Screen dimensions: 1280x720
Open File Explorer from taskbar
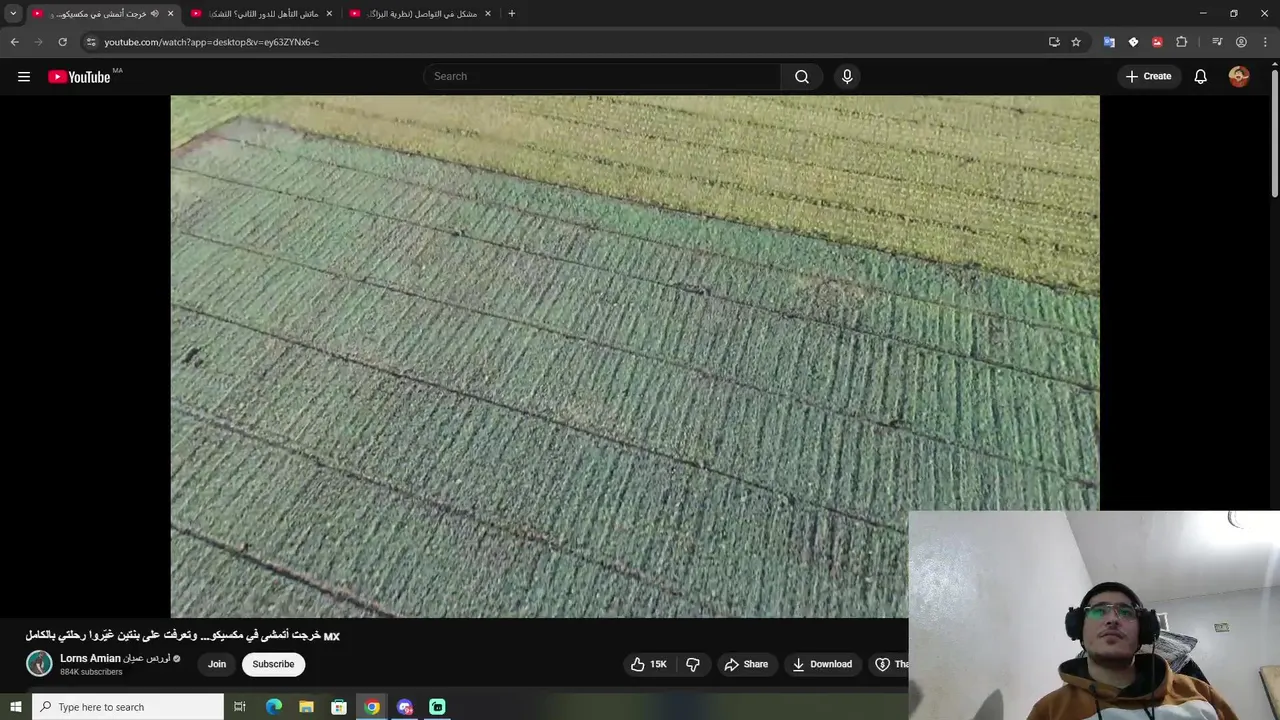306,707
